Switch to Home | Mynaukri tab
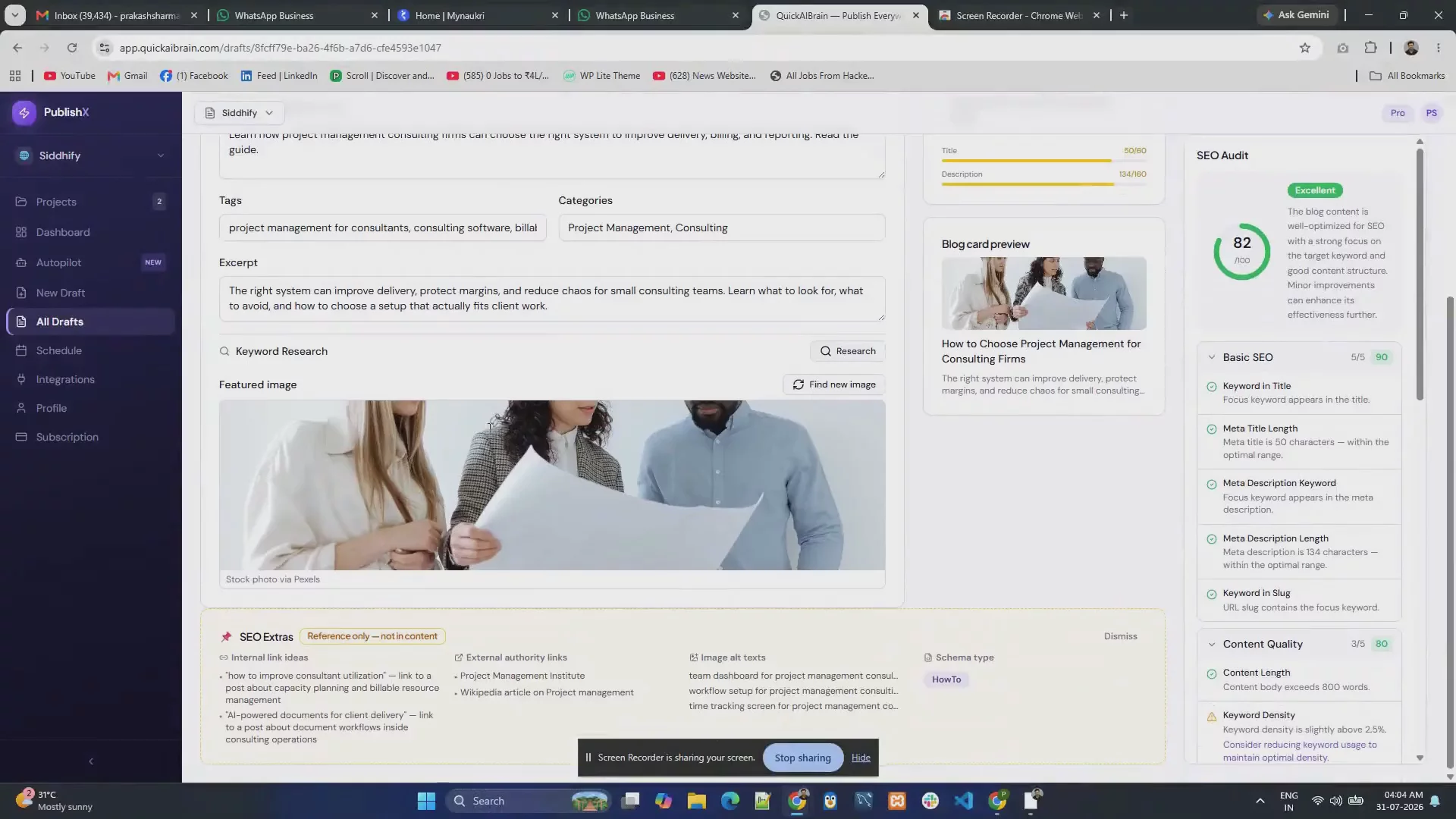The height and width of the screenshot is (819, 1456). click(478, 15)
